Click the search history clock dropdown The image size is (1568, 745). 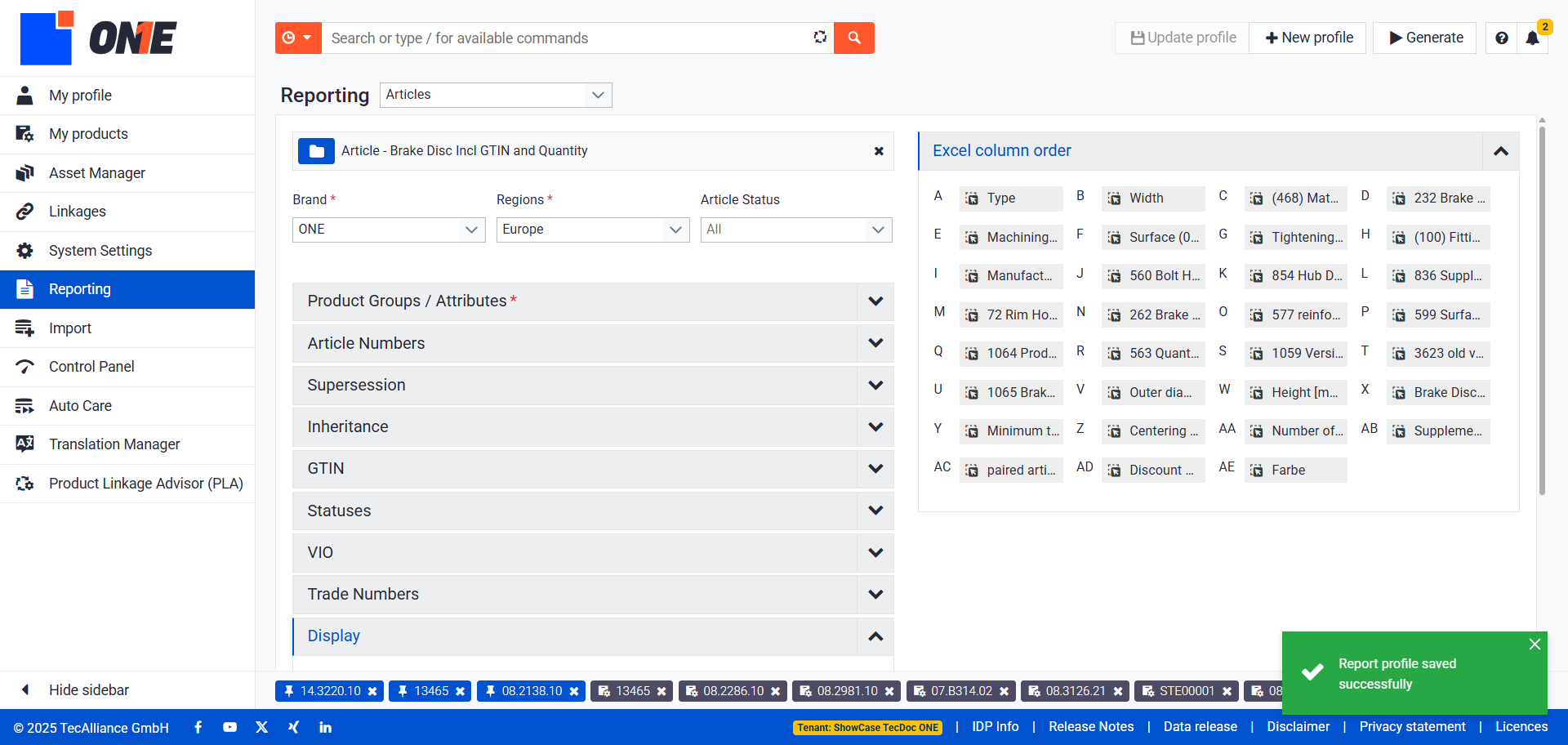coord(298,38)
